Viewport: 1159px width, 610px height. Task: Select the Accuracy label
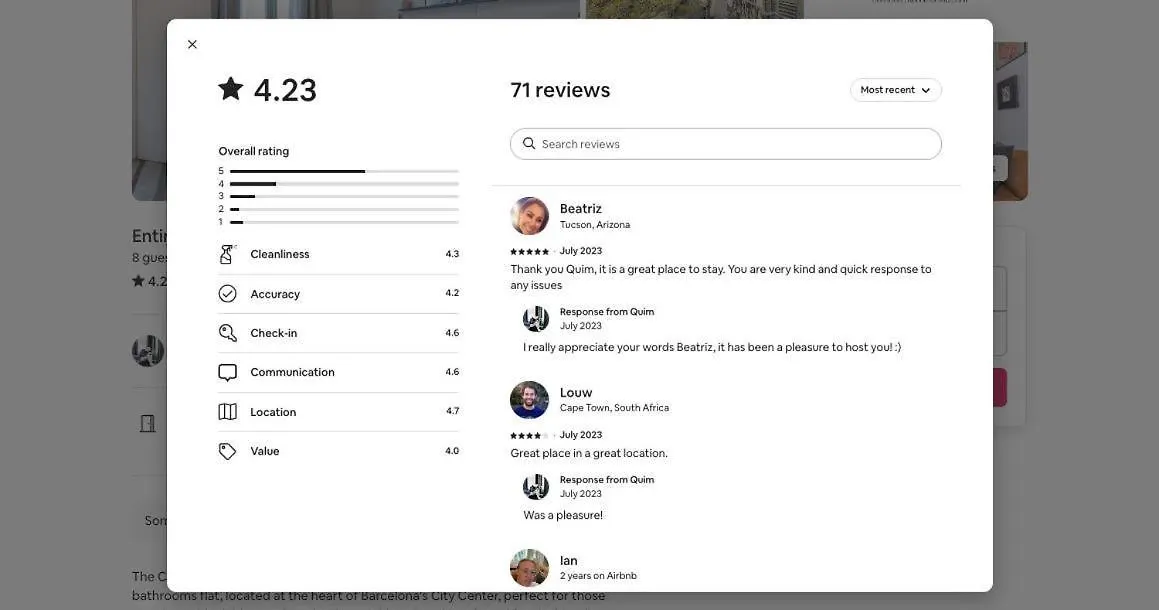(275, 294)
